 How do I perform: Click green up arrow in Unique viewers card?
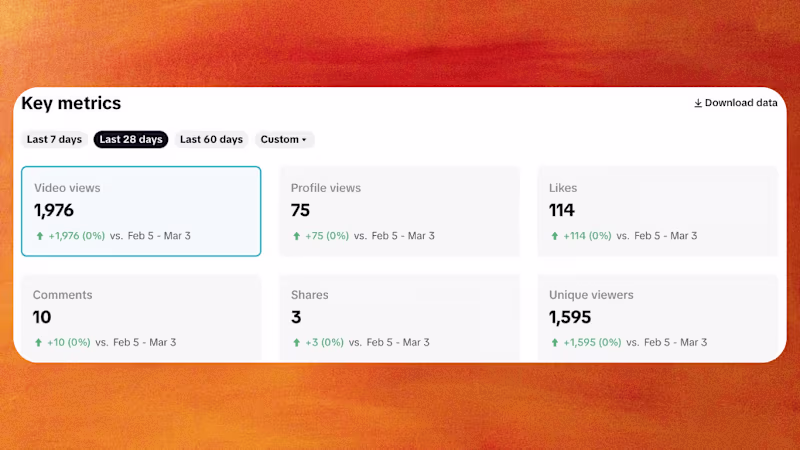tap(554, 342)
